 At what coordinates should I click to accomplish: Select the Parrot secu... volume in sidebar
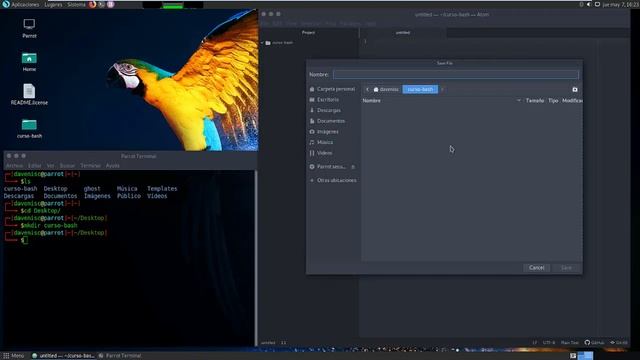tap(329, 167)
